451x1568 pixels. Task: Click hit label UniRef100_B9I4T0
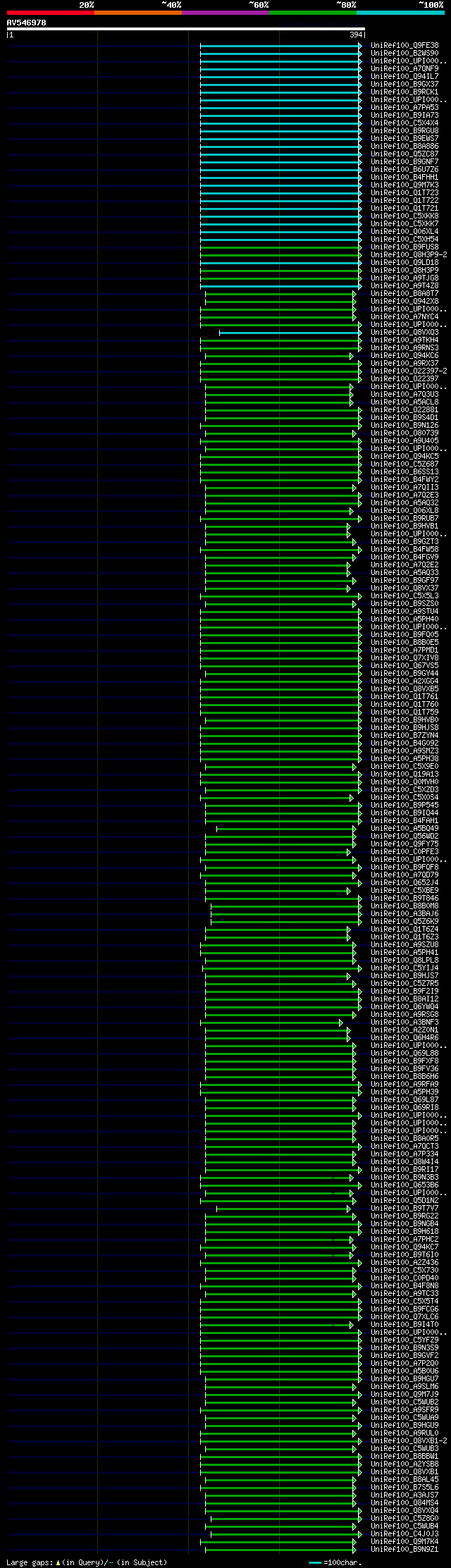[404, 1325]
